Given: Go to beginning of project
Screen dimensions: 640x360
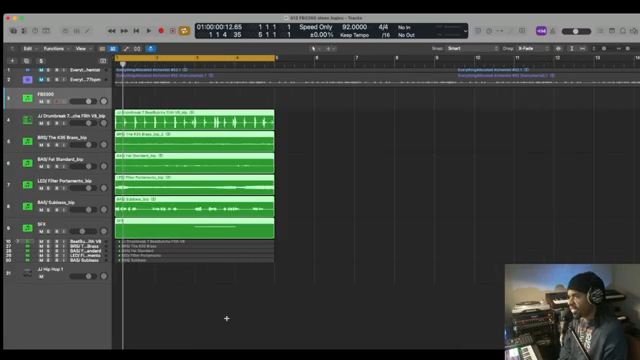Looking at the screenshot, I should (136, 31).
